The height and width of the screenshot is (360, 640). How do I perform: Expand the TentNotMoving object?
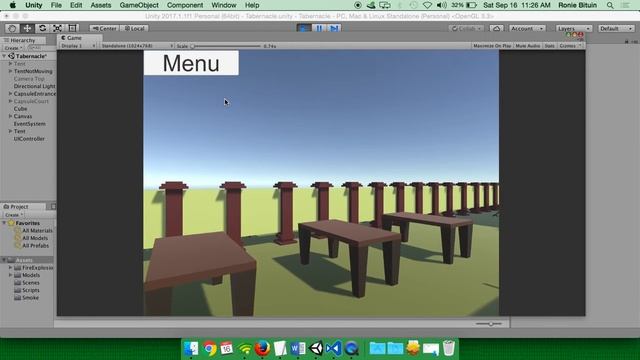point(10,71)
